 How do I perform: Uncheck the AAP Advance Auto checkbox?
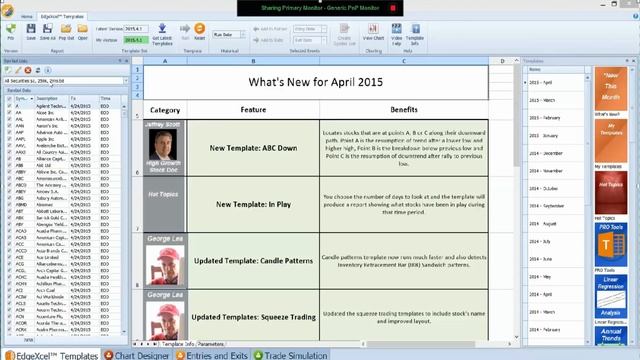point(9,132)
